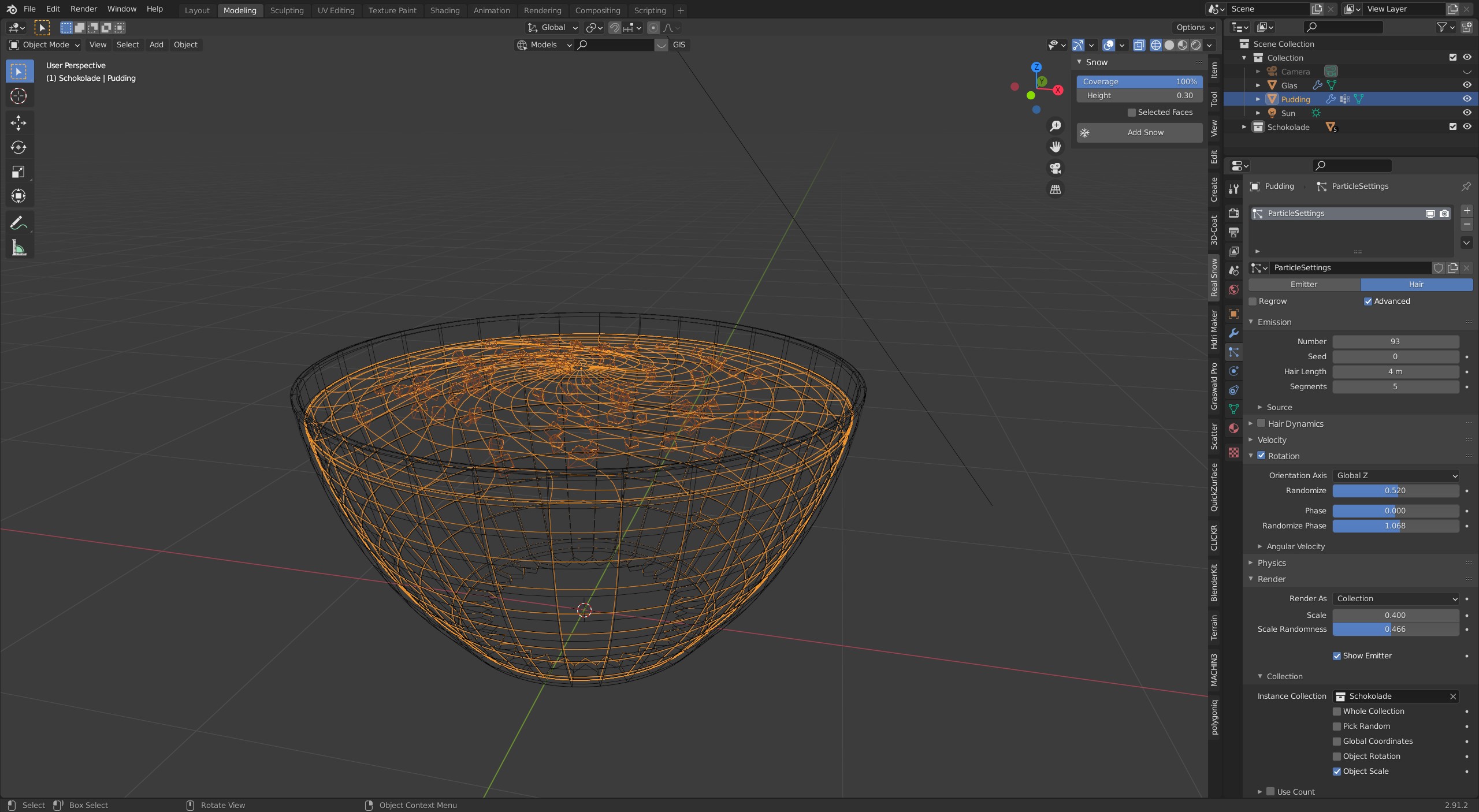Image resolution: width=1479 pixels, height=812 pixels.
Task: Select the Rotate tool
Action: point(18,147)
